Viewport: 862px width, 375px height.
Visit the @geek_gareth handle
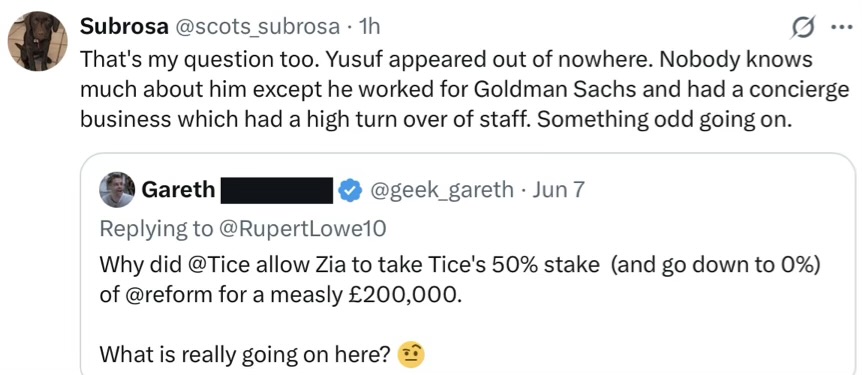pyautogui.click(x=442, y=190)
